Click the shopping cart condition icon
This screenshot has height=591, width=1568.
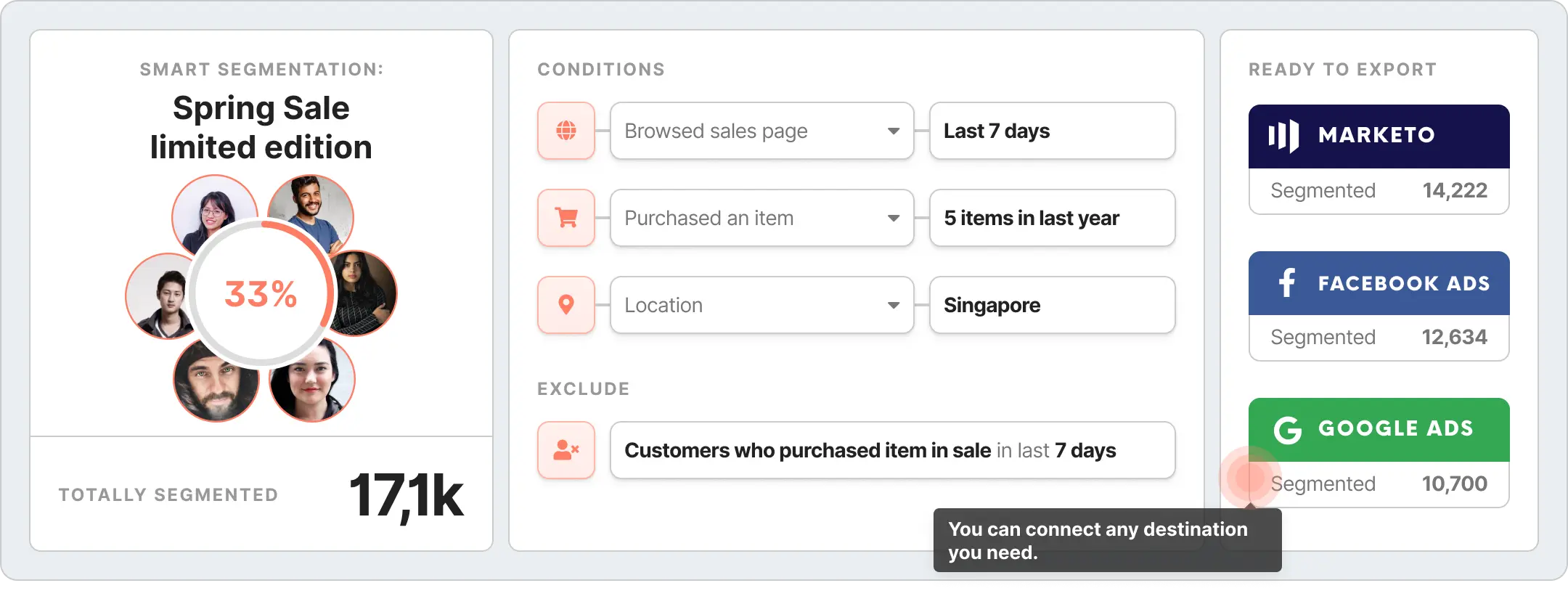(566, 218)
